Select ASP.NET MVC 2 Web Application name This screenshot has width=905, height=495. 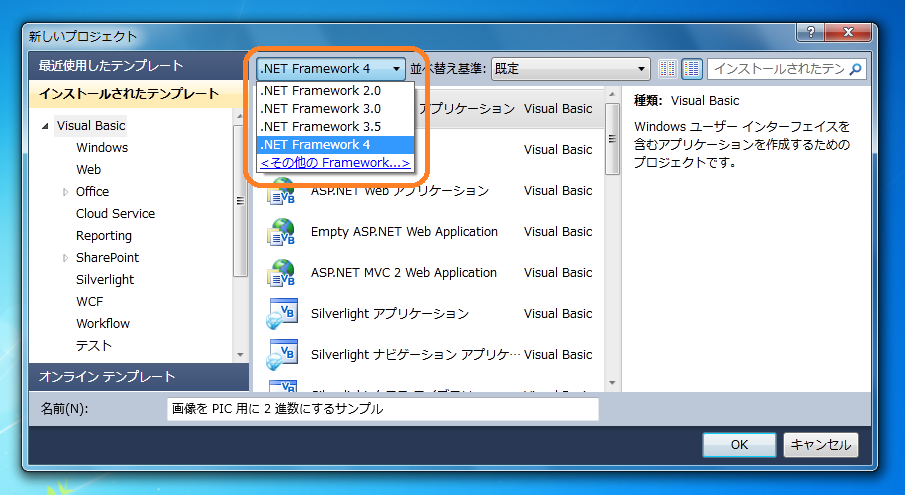click(x=403, y=273)
